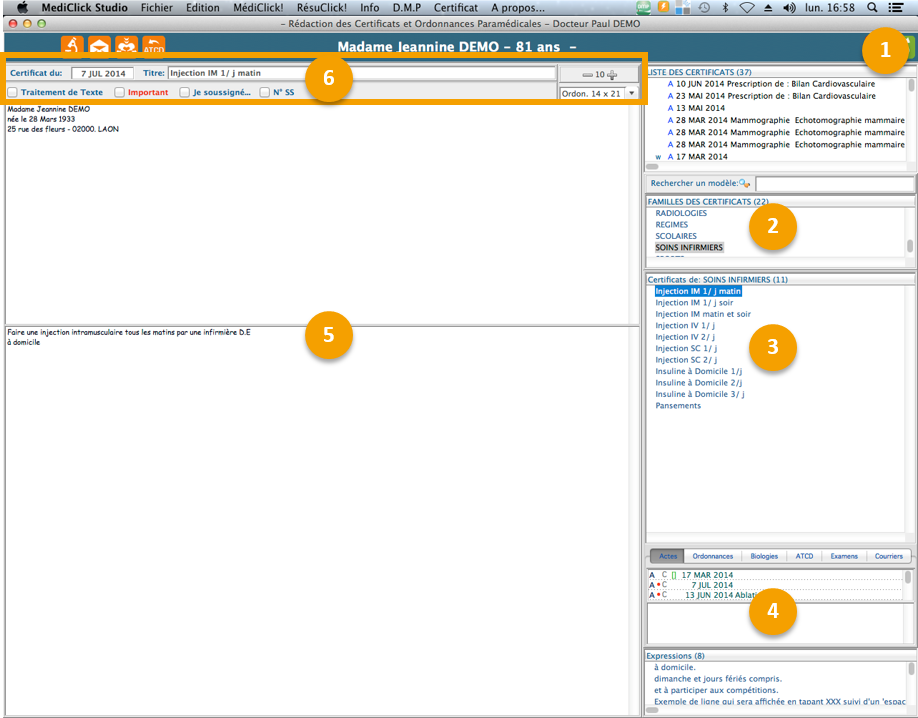Viewport: 918px width, 718px height.
Task: Check the Important checkbox
Action: click(x=120, y=93)
